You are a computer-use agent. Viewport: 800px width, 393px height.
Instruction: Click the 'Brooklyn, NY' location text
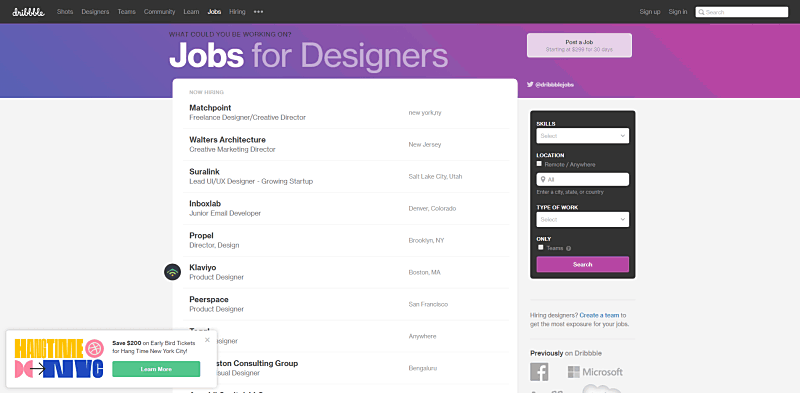tap(427, 240)
